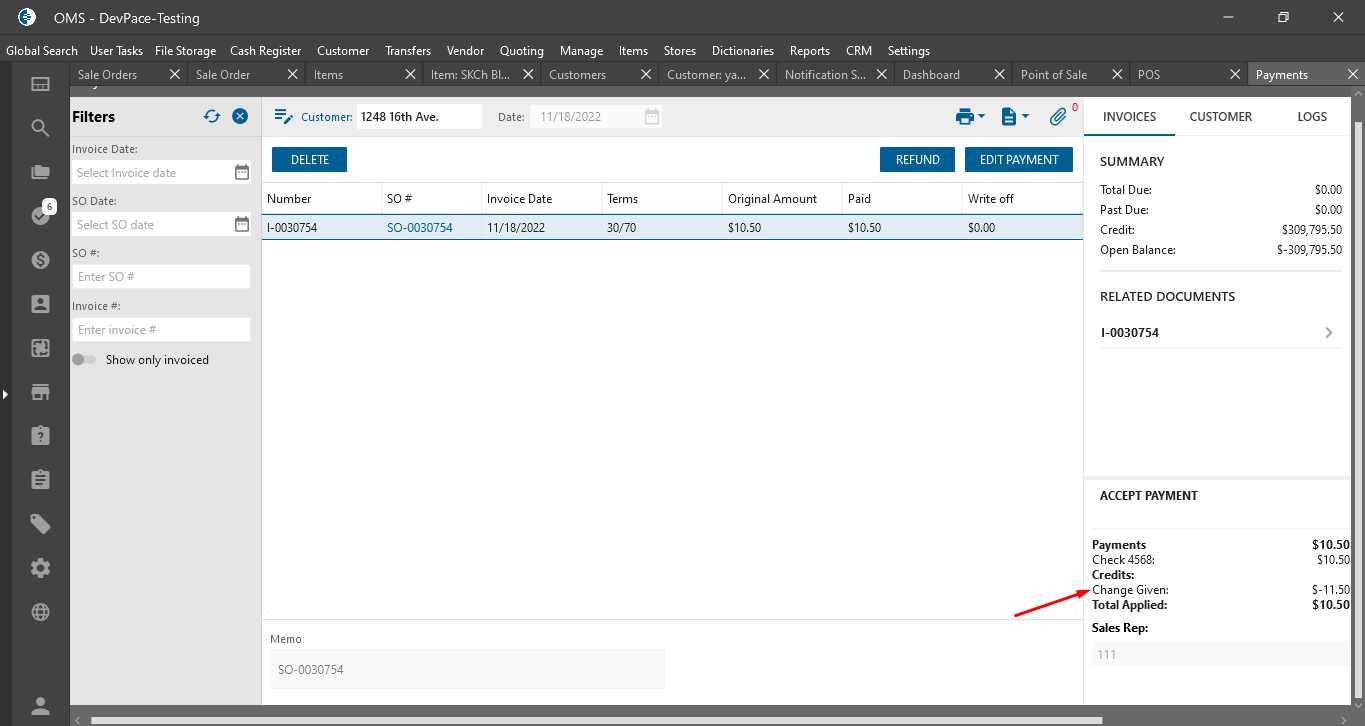Image resolution: width=1365 pixels, height=726 pixels.
Task: Click the dollar sign sidebar icon
Action: [40, 260]
